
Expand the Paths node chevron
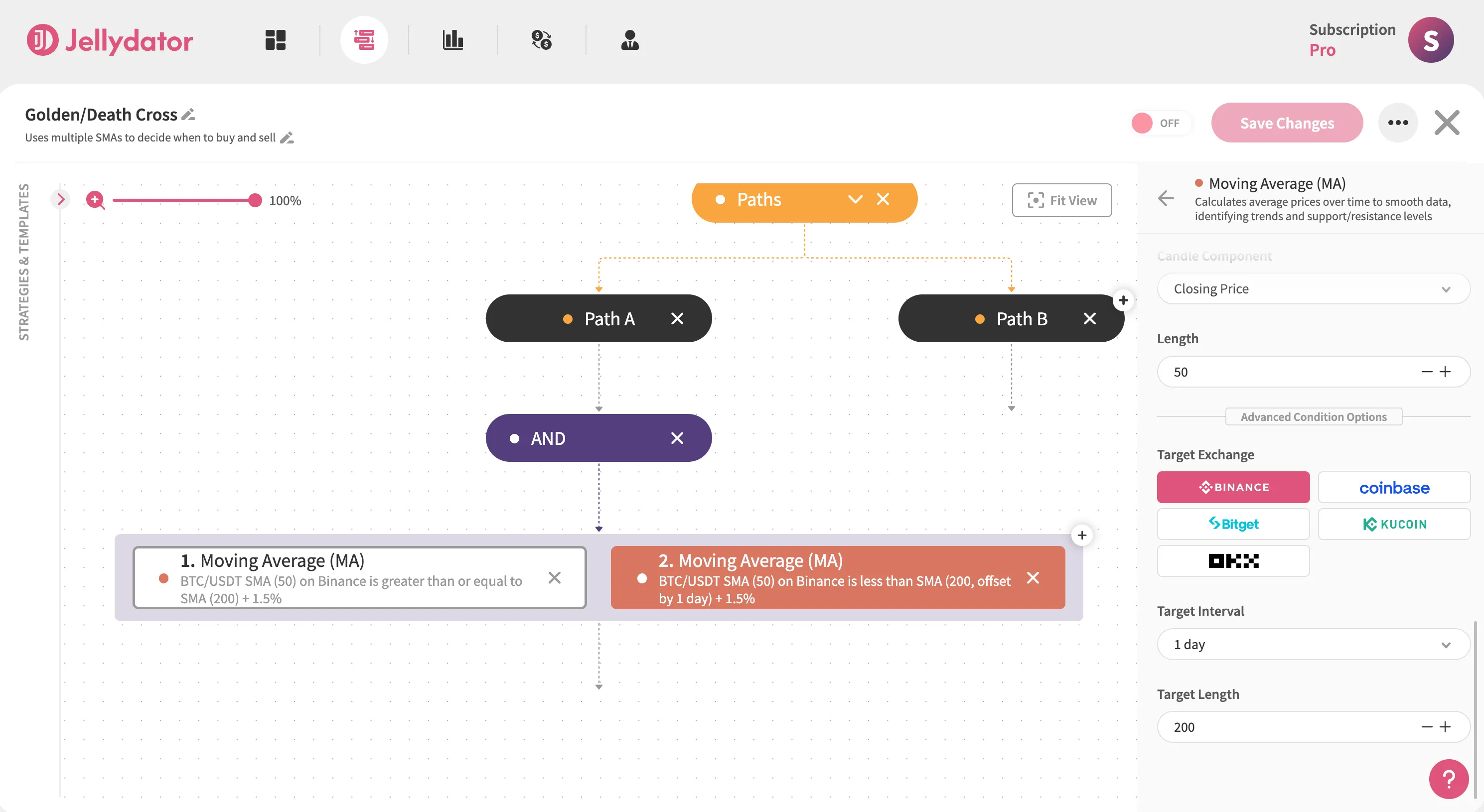pos(856,199)
